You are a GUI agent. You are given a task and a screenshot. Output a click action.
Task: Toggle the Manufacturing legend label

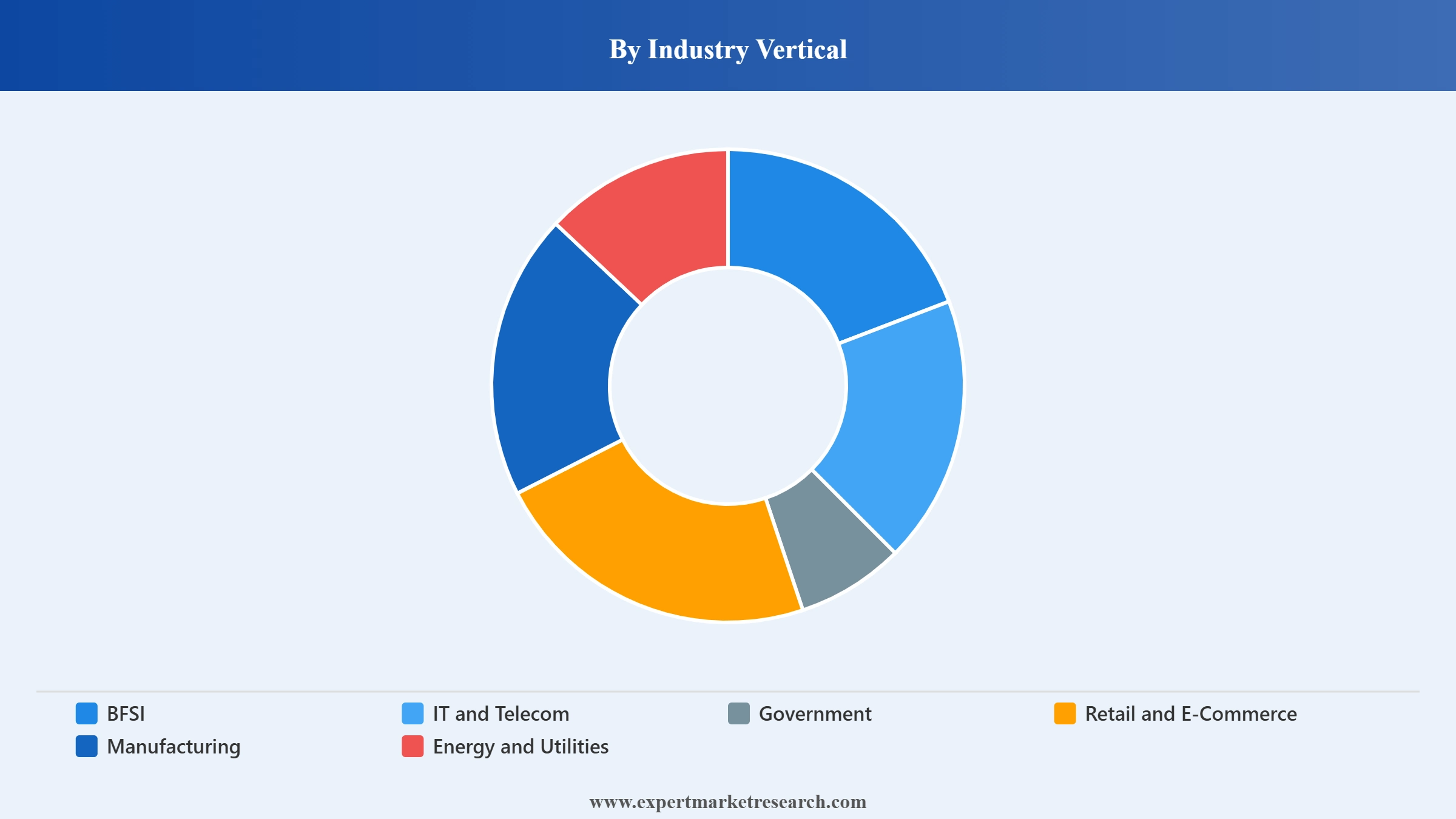(174, 747)
